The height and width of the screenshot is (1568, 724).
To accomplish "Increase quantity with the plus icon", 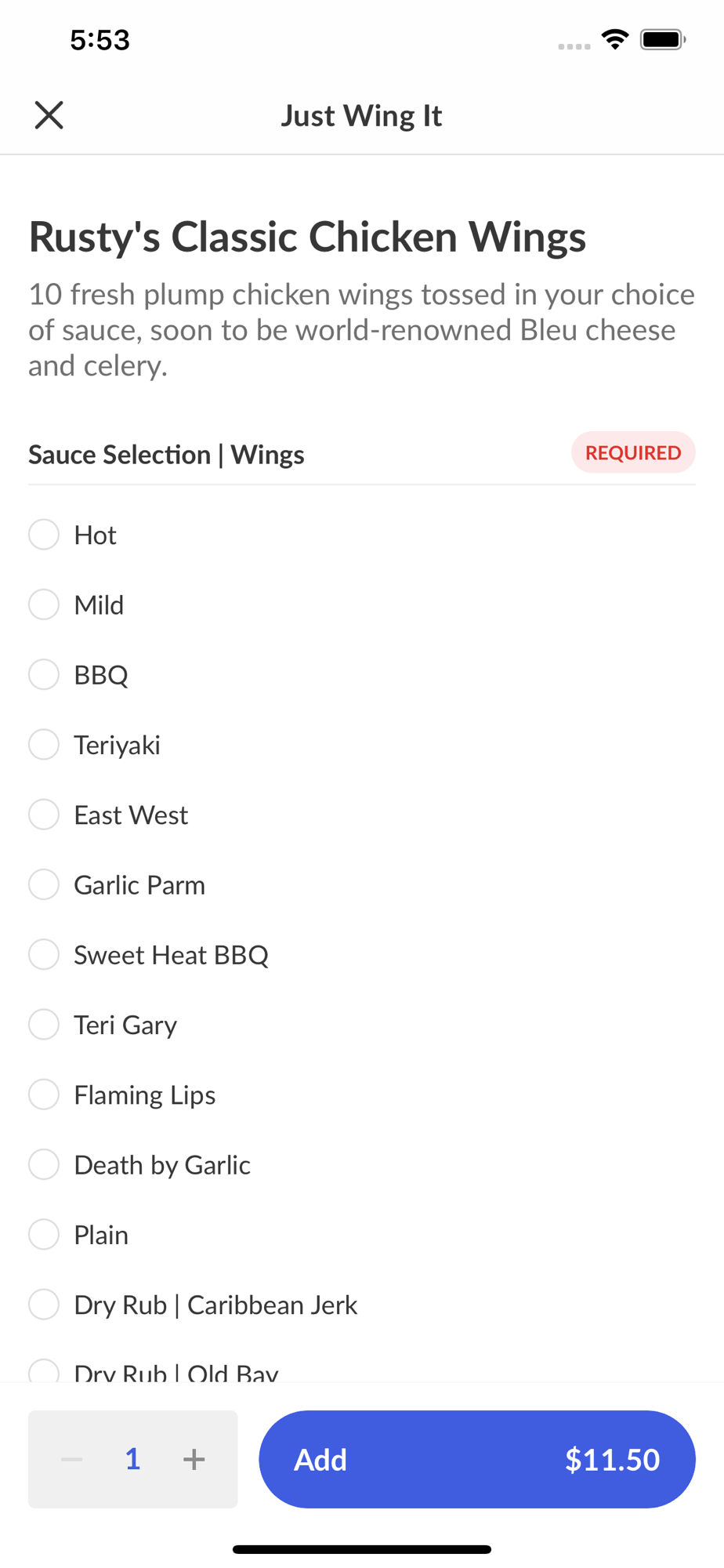I will (194, 1459).
